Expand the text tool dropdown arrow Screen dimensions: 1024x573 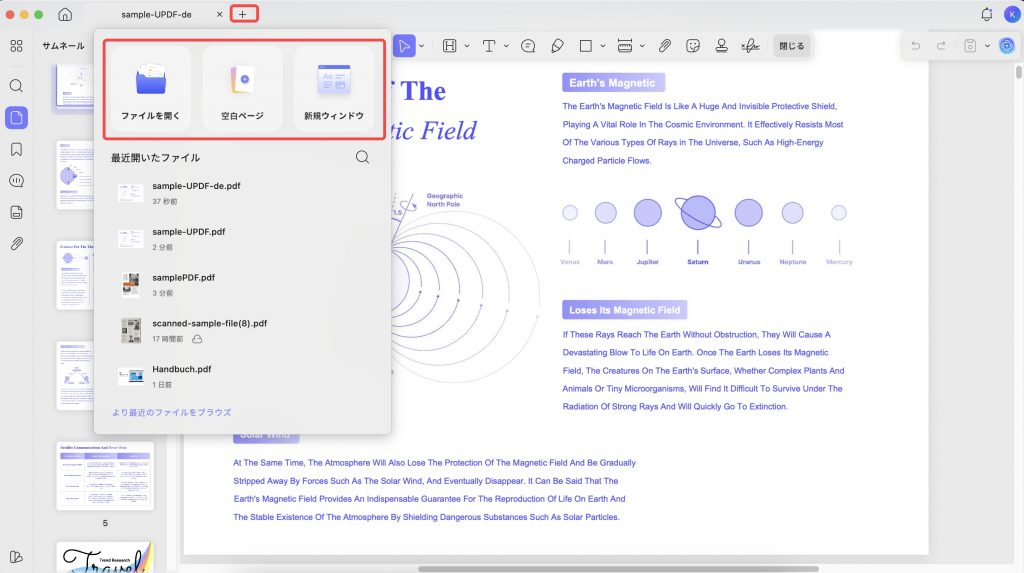(x=505, y=46)
